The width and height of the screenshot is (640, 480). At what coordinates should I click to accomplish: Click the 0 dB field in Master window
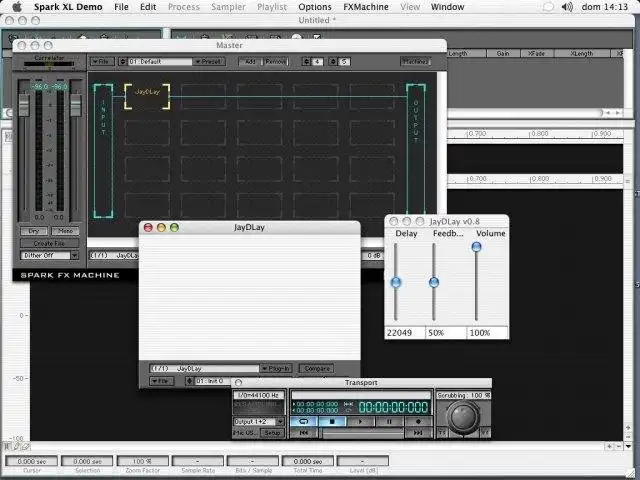[x=373, y=256]
